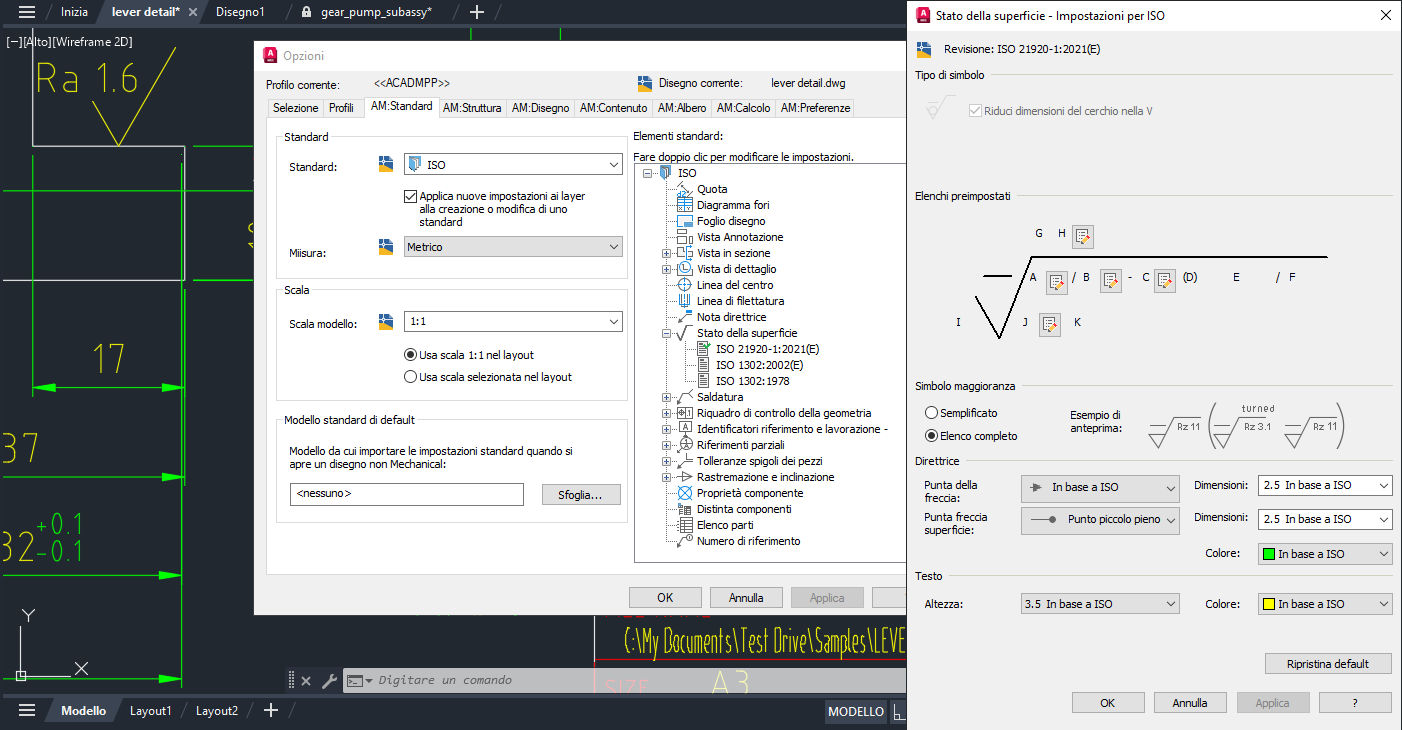1402x730 pixels.
Task: Switch to the AM:Disegno tab
Action: coord(540,108)
